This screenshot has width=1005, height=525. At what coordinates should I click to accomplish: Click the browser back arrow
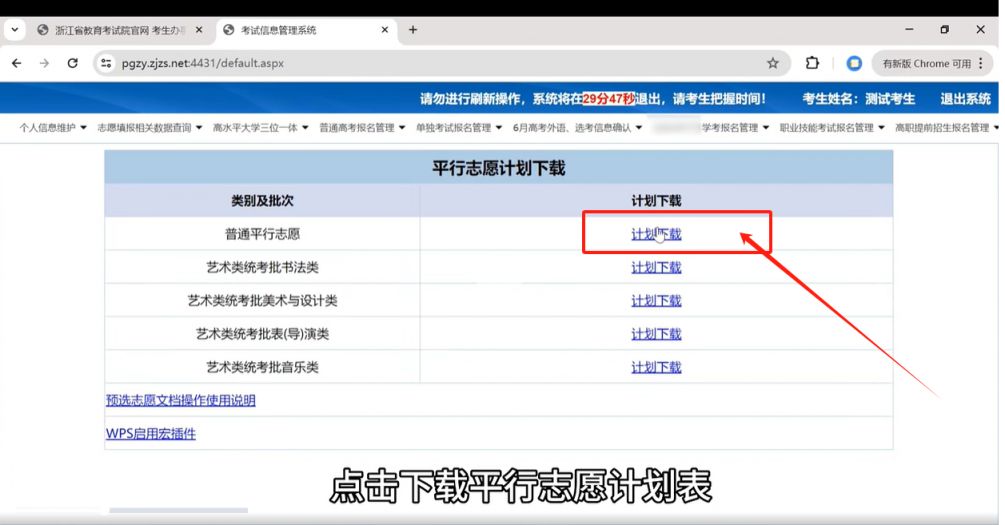pyautogui.click(x=17, y=63)
